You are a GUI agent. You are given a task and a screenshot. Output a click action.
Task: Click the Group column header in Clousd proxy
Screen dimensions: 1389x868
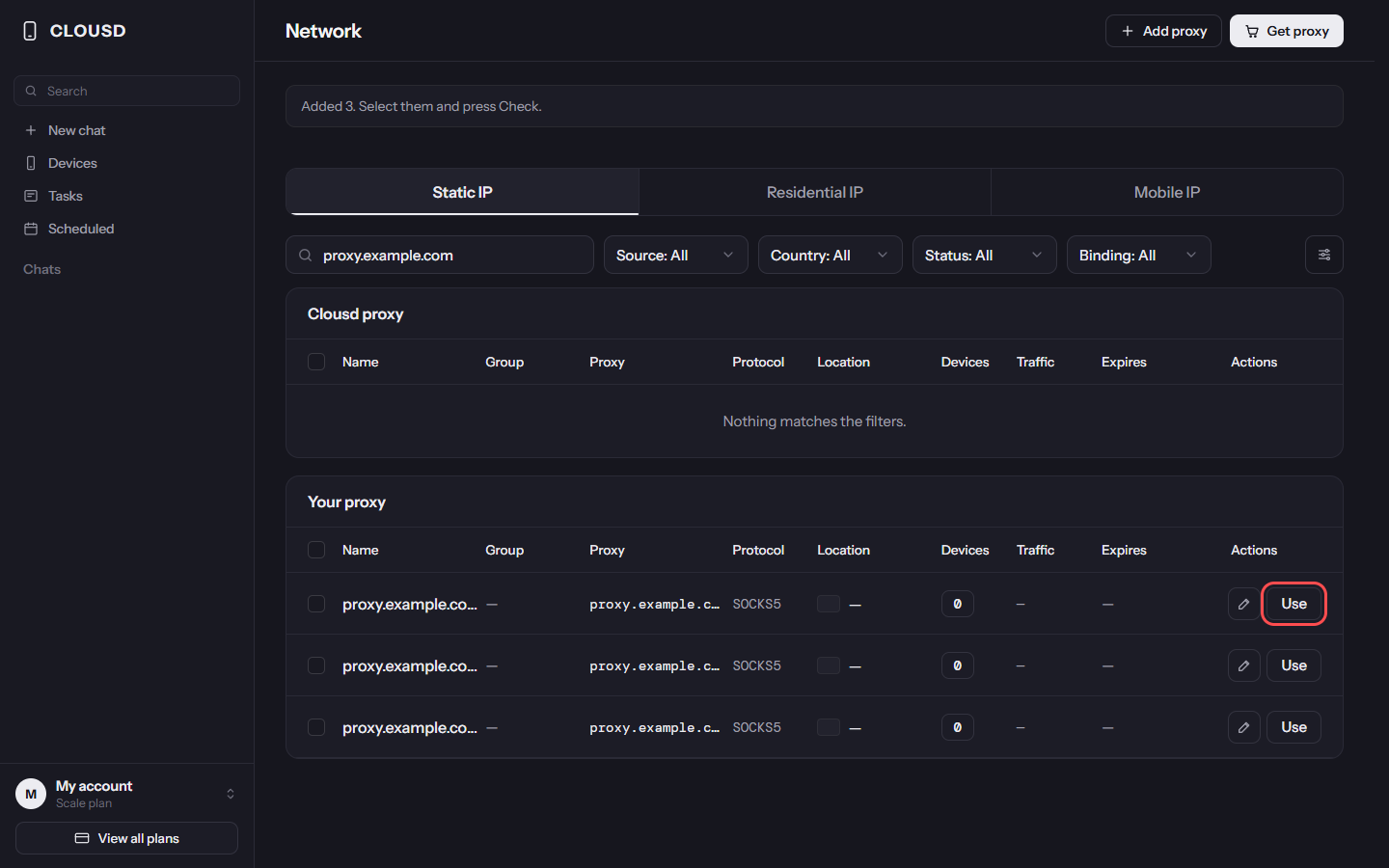504,362
